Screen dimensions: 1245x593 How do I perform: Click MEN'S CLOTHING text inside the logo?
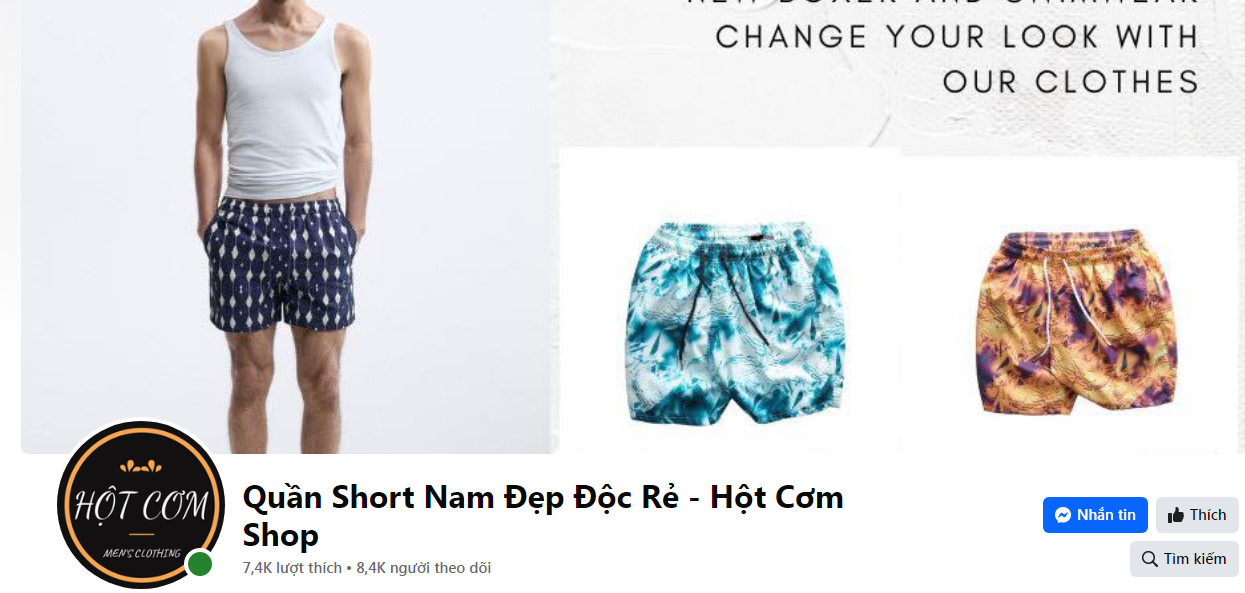[141, 552]
